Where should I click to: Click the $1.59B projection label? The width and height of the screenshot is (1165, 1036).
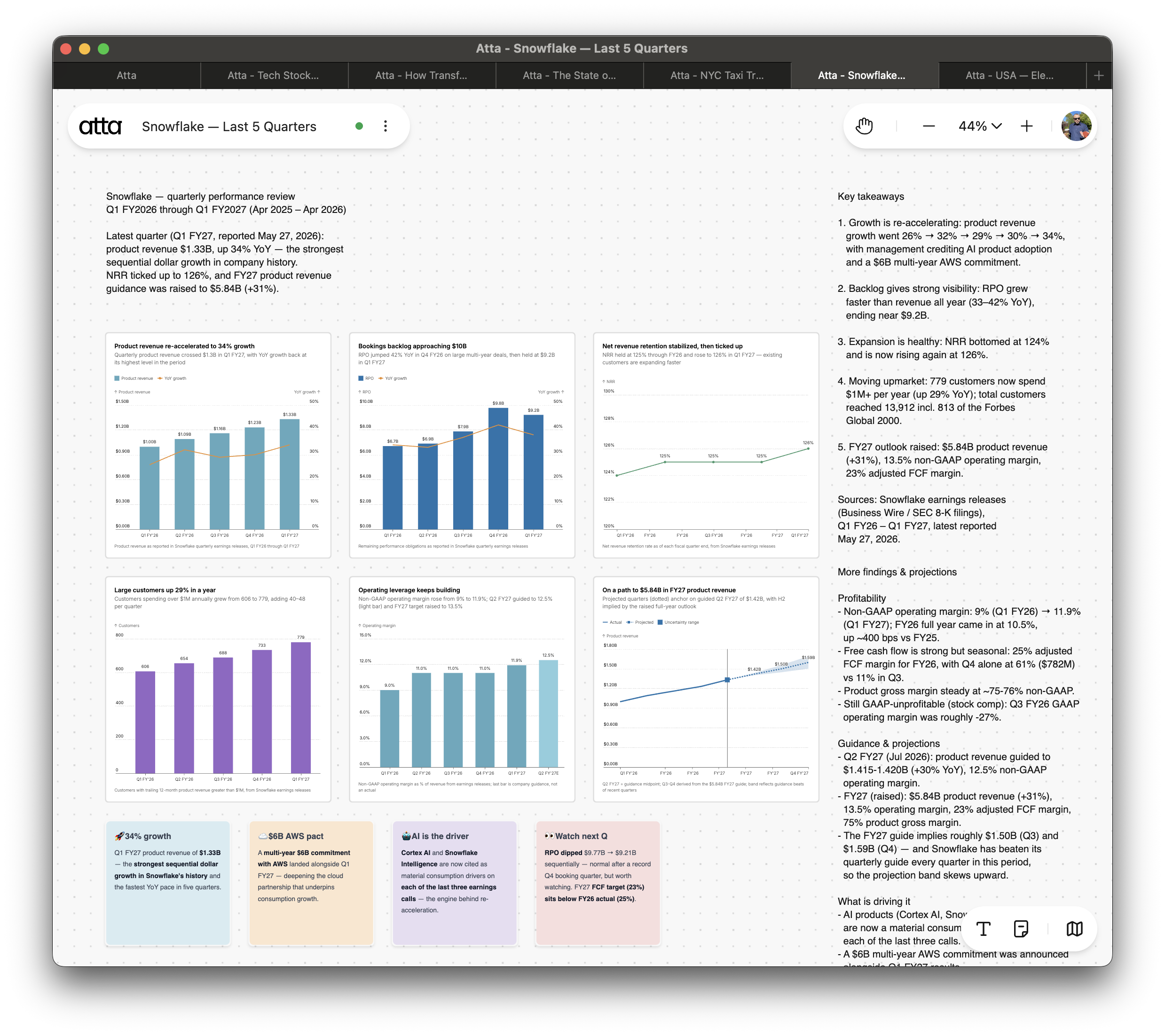(x=808, y=658)
